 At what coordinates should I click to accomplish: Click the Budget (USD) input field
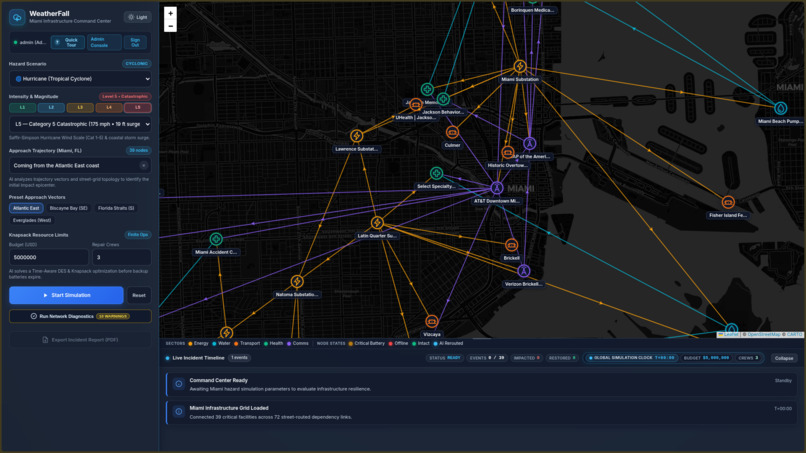49,257
